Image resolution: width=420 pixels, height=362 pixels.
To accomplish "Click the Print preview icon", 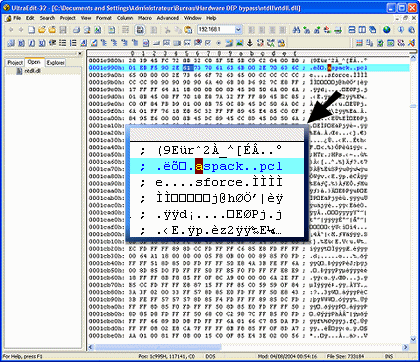I will (x=87, y=30).
